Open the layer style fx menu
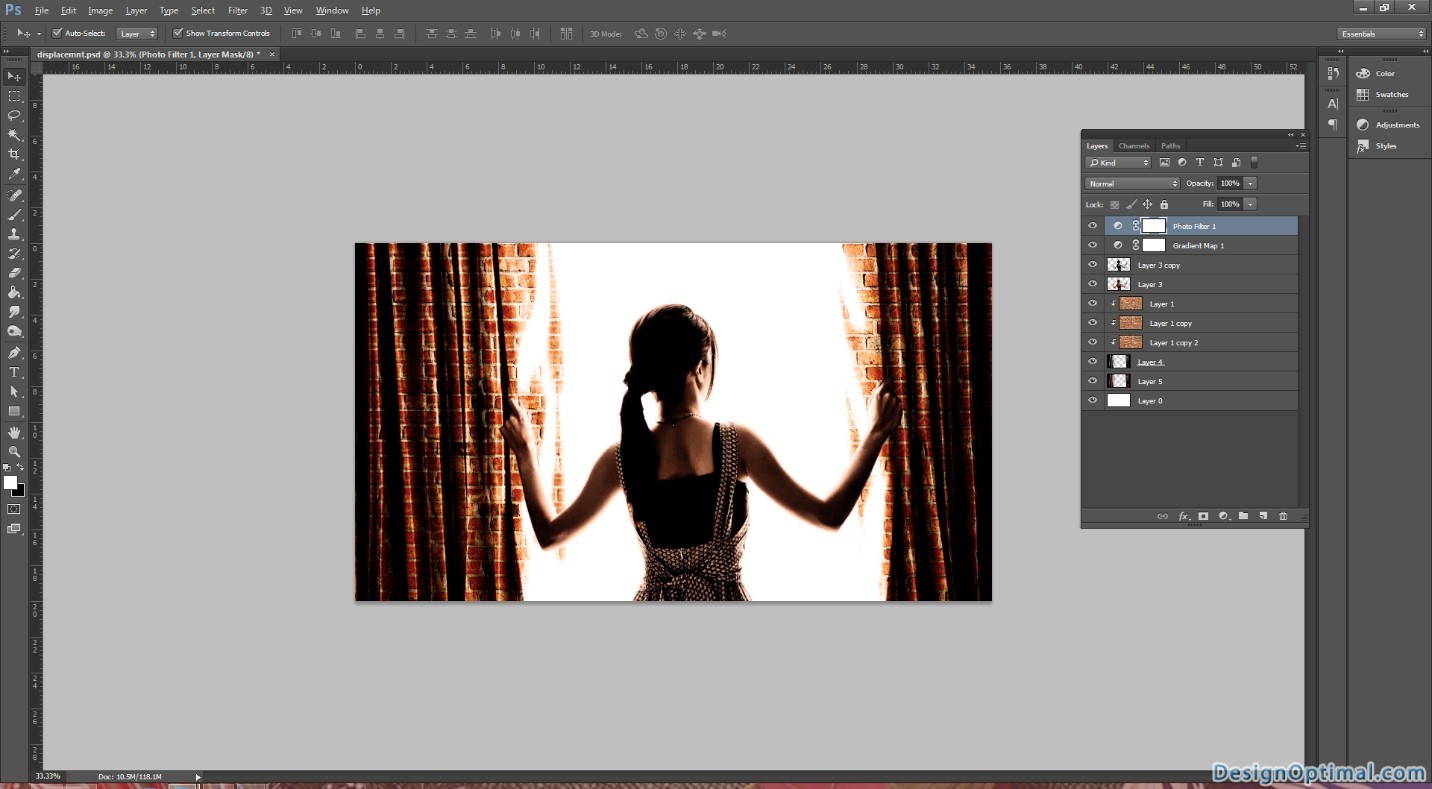Image resolution: width=1432 pixels, height=789 pixels. click(1183, 516)
